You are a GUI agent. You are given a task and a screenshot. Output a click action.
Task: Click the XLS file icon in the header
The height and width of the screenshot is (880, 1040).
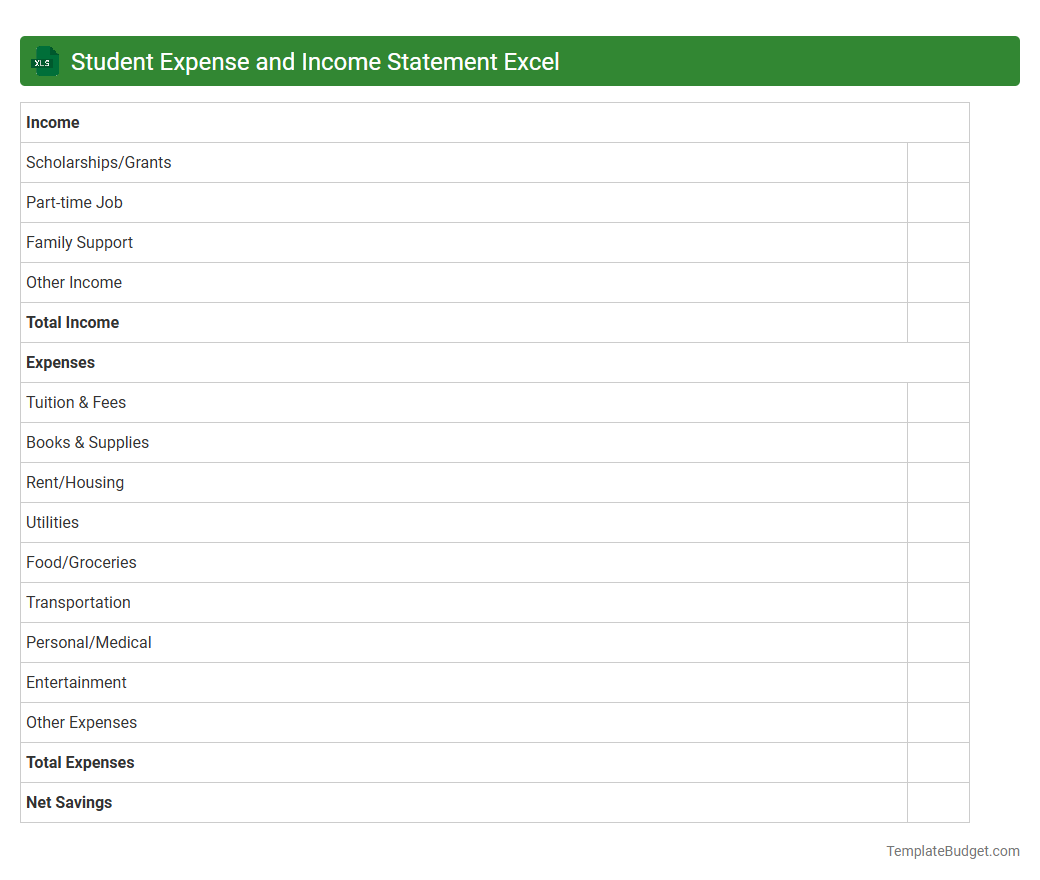44,61
